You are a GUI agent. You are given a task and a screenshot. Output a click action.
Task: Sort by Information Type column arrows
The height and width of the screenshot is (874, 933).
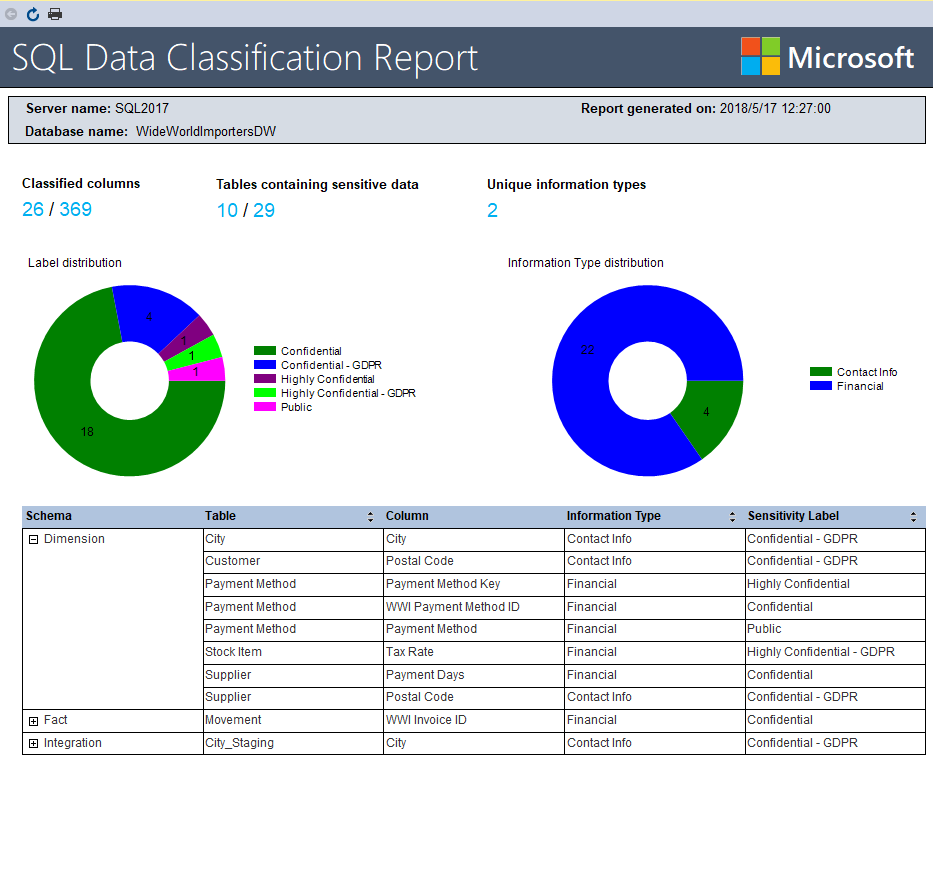[732, 517]
